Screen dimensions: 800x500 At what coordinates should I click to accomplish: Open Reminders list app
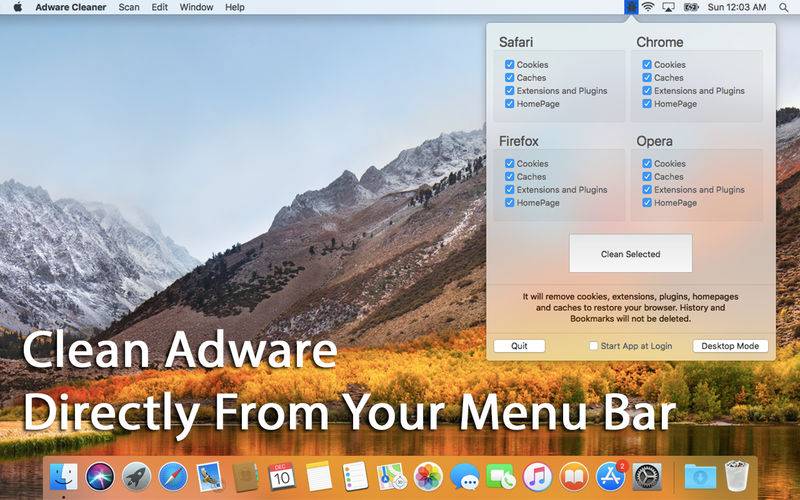click(355, 477)
